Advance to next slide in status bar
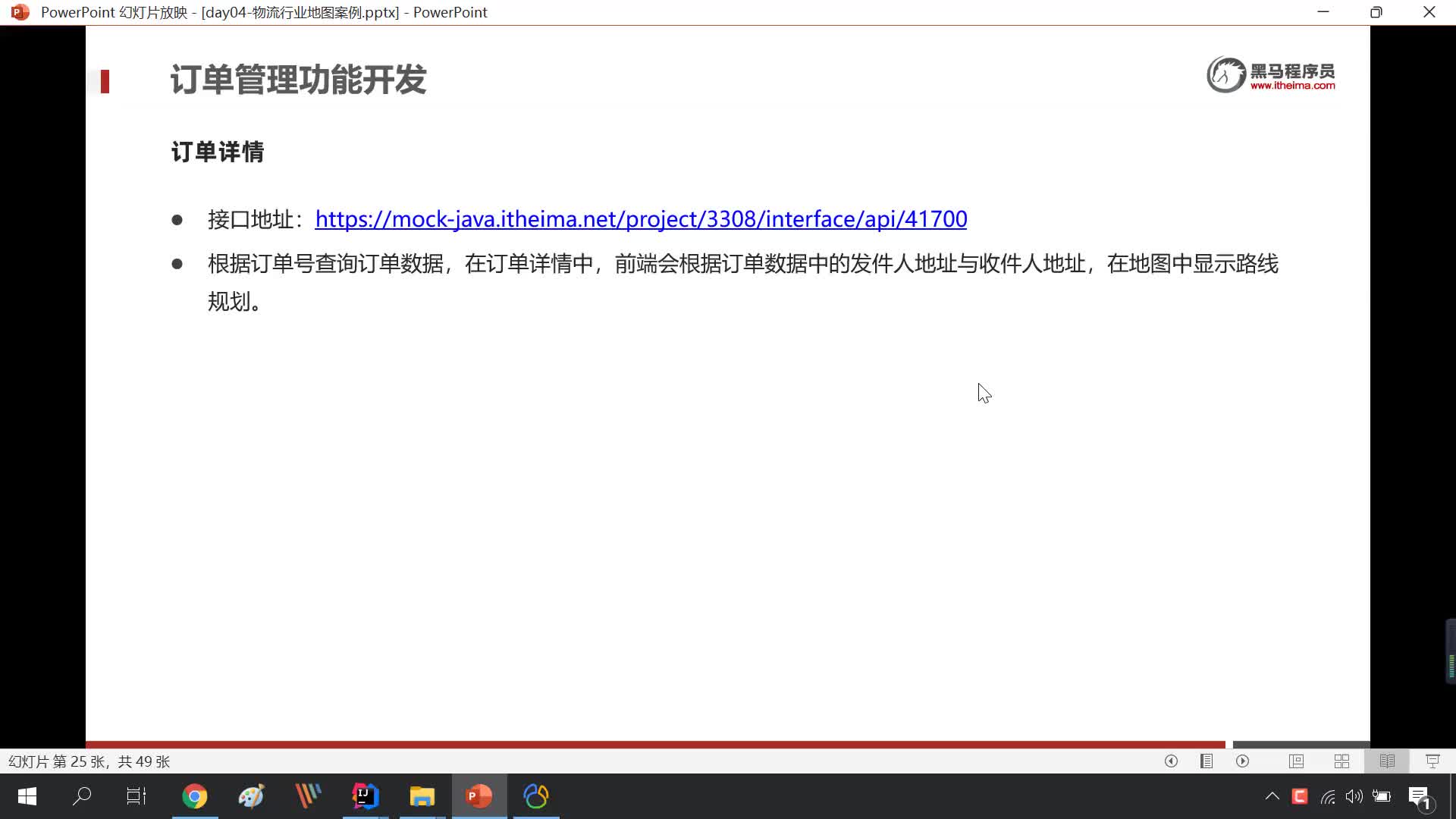 [x=1242, y=761]
